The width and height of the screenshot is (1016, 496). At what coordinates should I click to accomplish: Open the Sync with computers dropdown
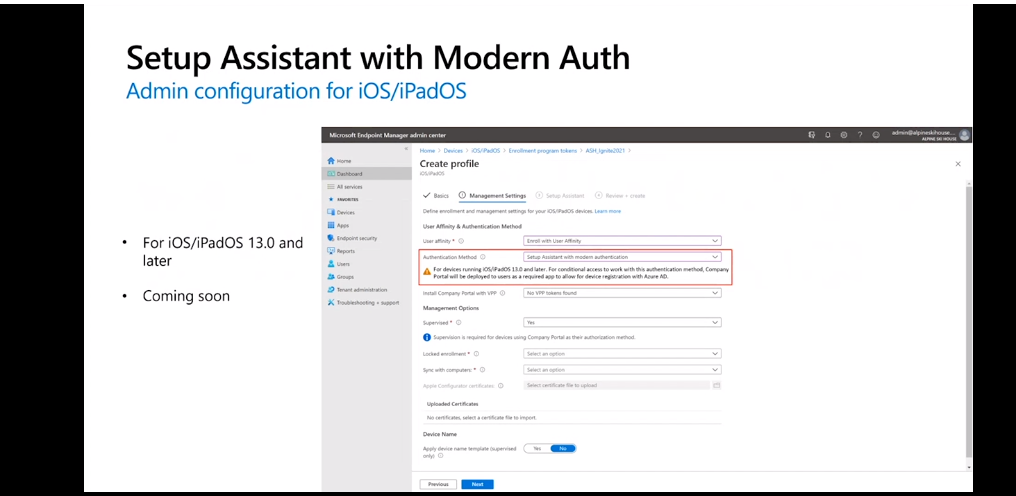point(622,370)
